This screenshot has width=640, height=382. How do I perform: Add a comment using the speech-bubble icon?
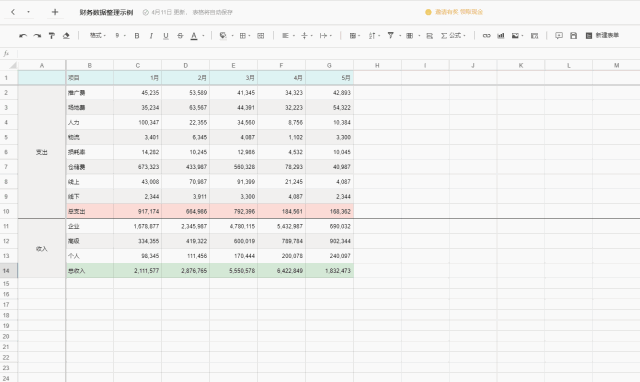(x=559, y=36)
